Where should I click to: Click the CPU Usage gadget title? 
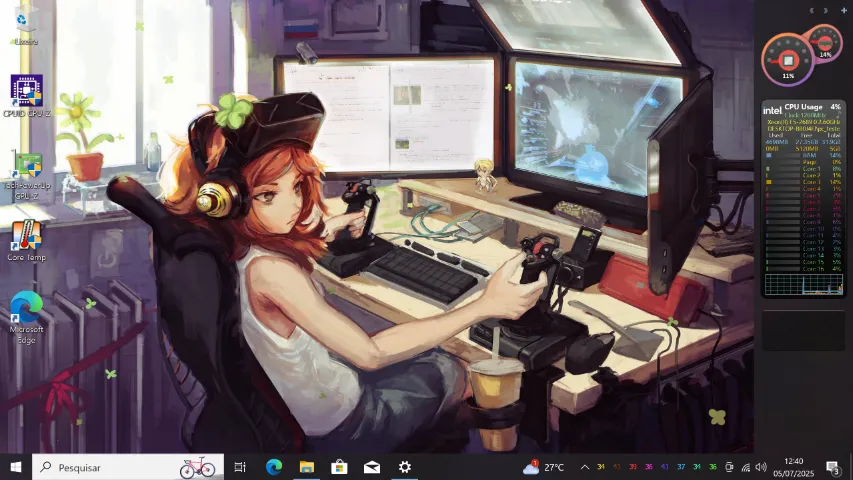click(x=803, y=107)
